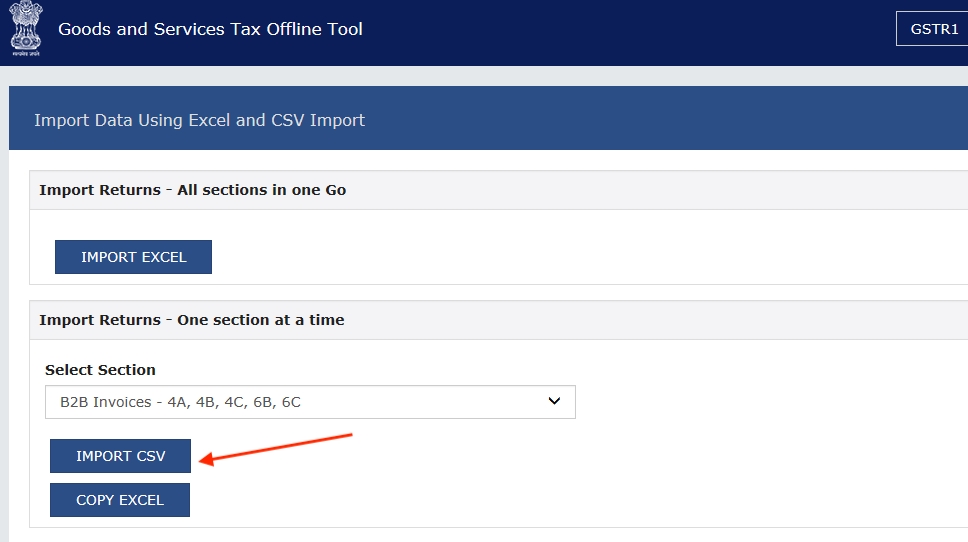The image size is (968, 542).
Task: Click the 'Select Section' label
Action: tap(100, 370)
